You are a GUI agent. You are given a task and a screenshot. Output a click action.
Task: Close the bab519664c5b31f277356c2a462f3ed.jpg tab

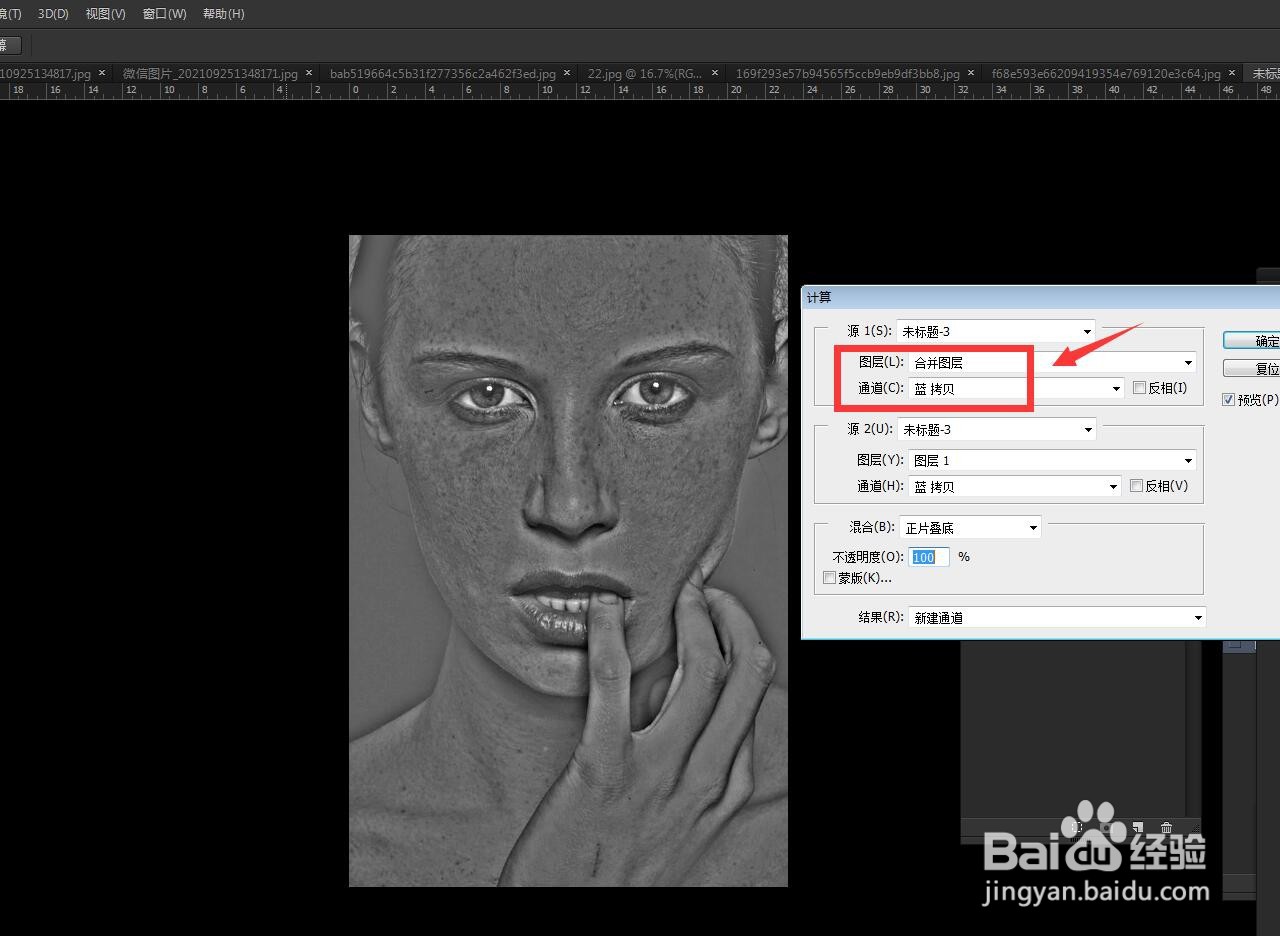(x=567, y=73)
